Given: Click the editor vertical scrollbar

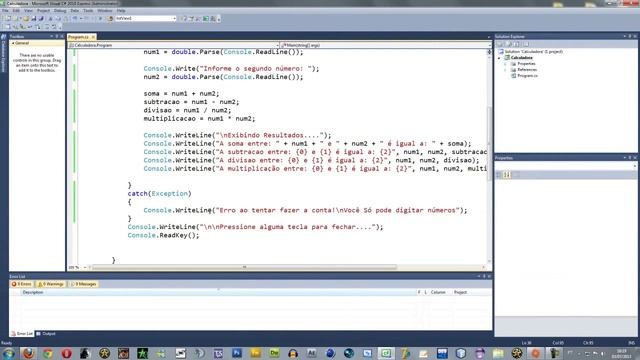Looking at the screenshot, I should coord(489,155).
